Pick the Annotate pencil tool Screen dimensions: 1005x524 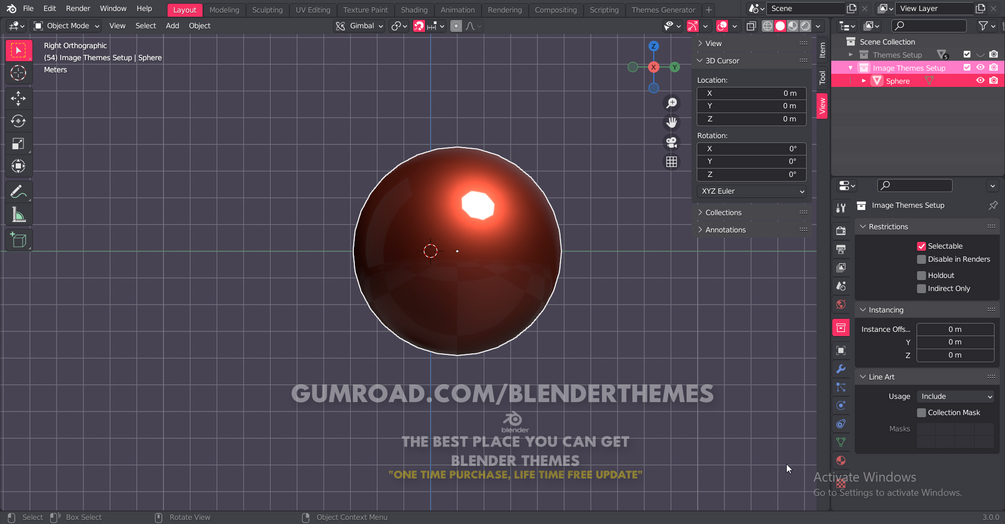coord(19,192)
